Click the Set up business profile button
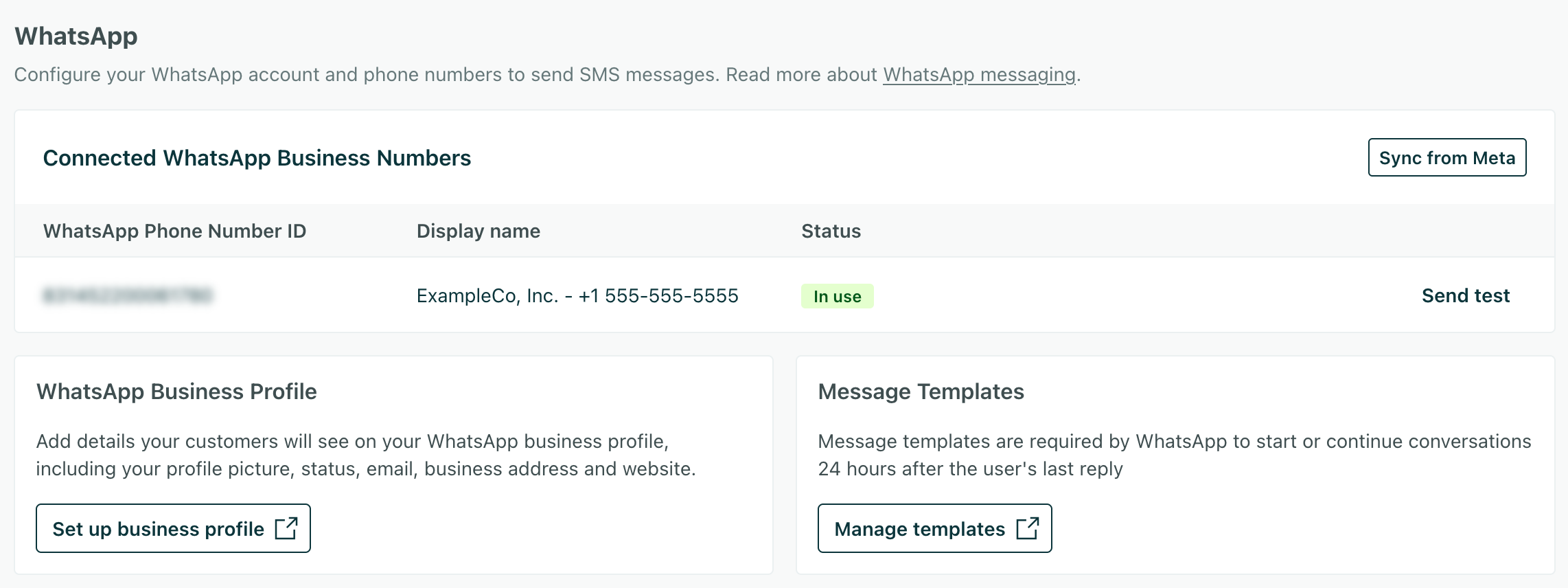This screenshot has width=1568, height=588. [173, 528]
